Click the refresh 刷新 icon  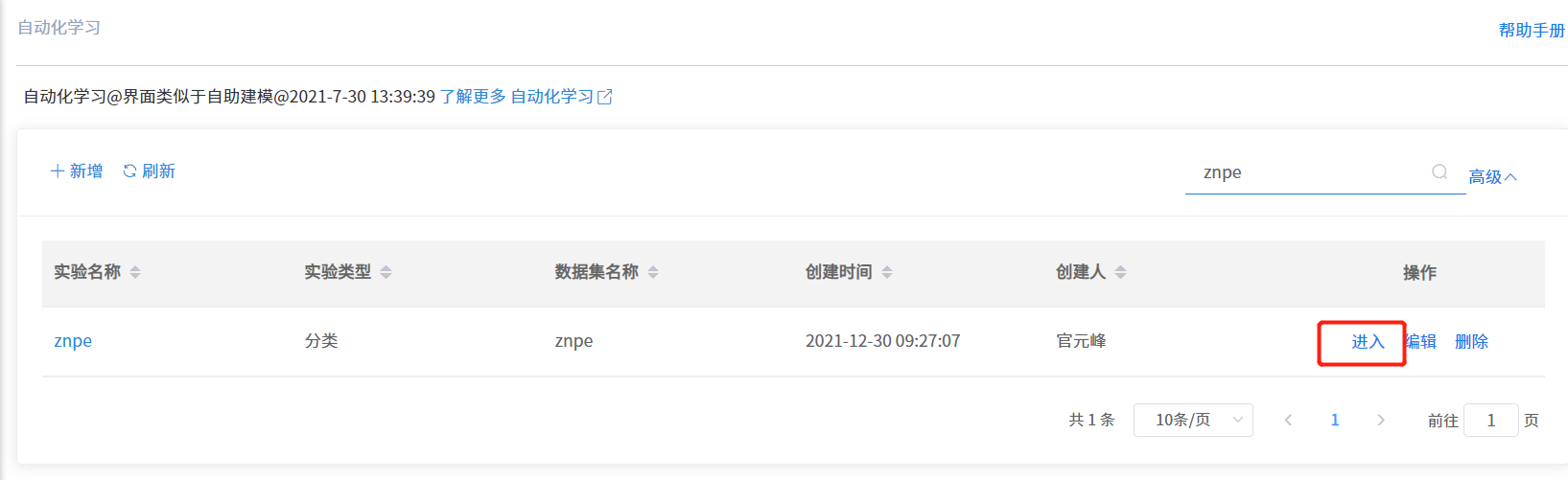click(129, 171)
